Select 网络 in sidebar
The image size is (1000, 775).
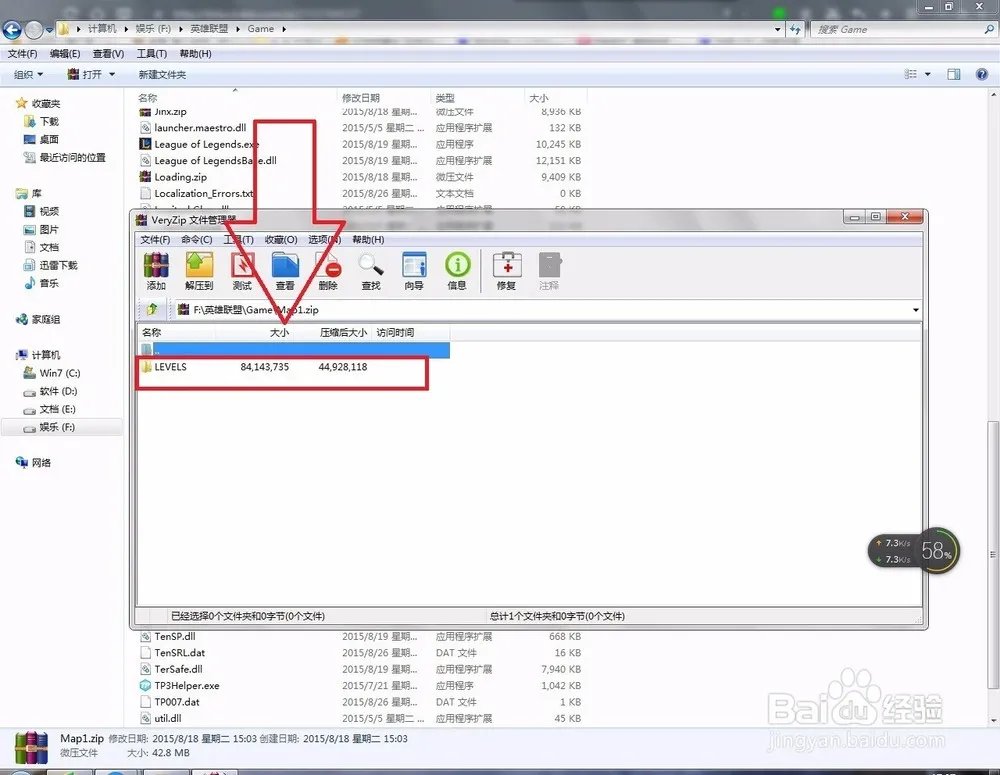point(33,462)
